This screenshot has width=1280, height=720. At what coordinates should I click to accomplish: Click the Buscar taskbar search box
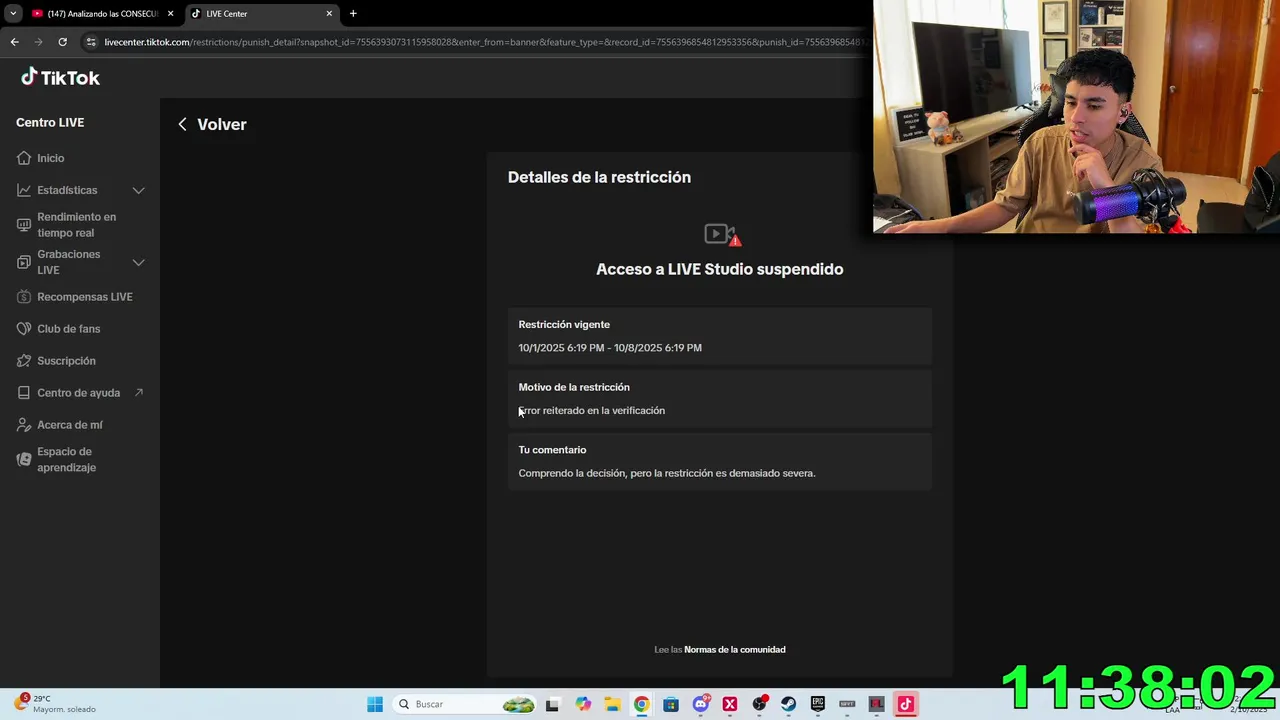(465, 704)
